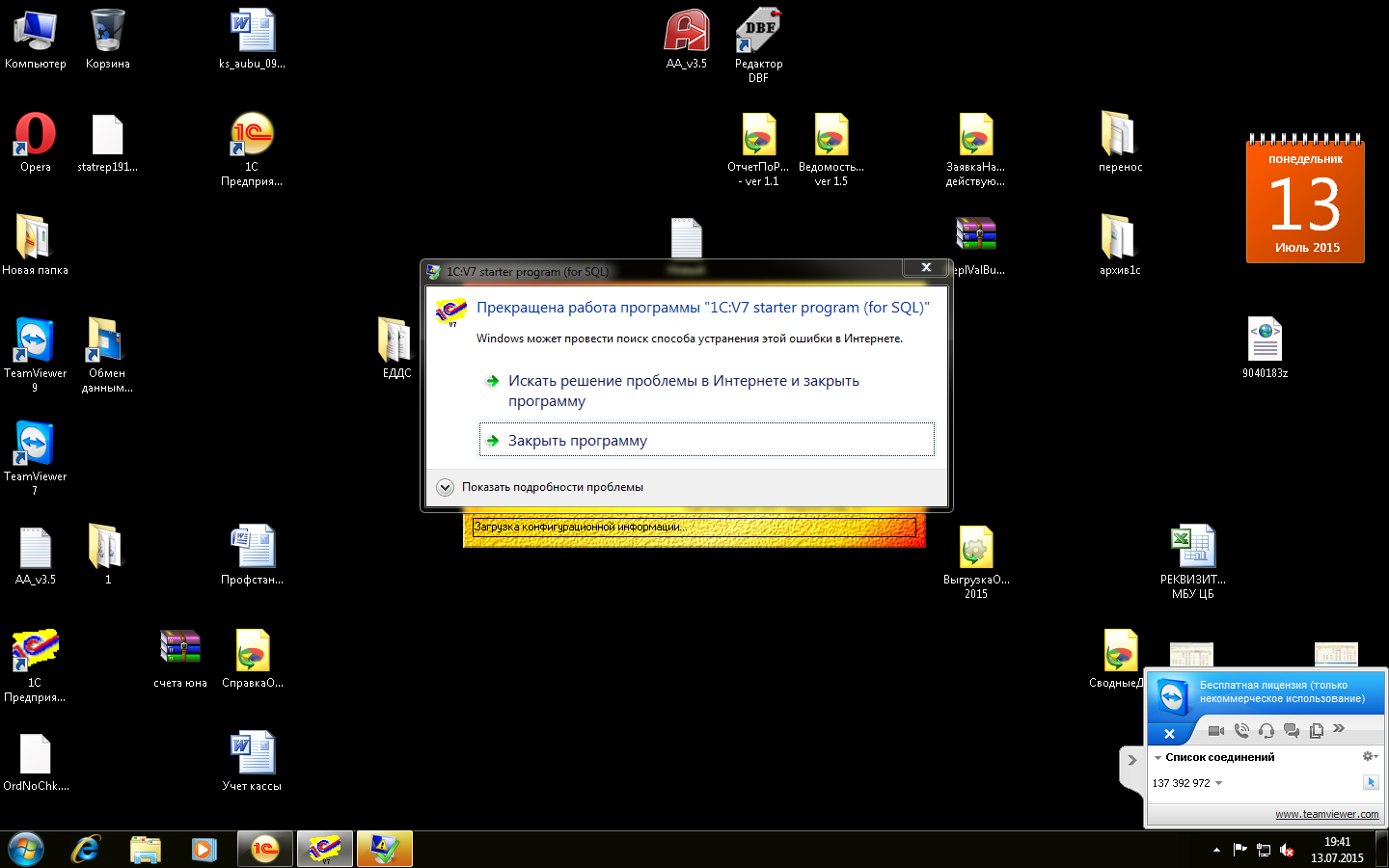Collapse TeamViewer panel with the side arrow
The image size is (1389, 868).
click(x=1132, y=760)
